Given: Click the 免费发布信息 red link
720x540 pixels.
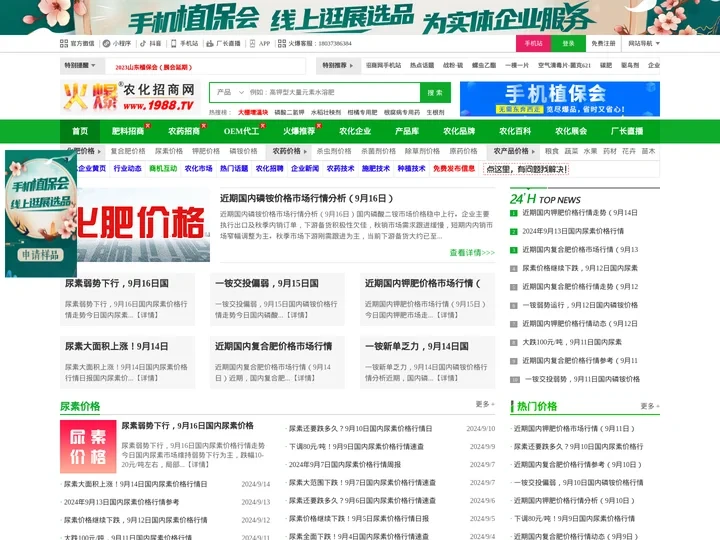Looking at the screenshot, I should [454, 169].
